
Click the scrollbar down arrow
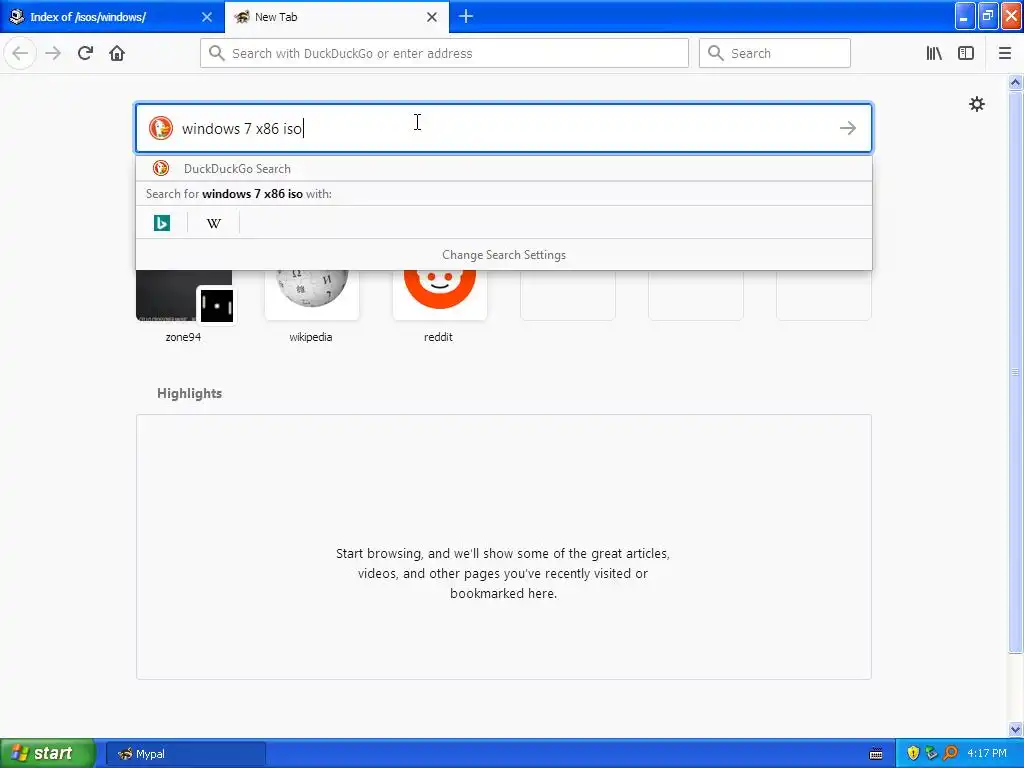pyautogui.click(x=1015, y=729)
